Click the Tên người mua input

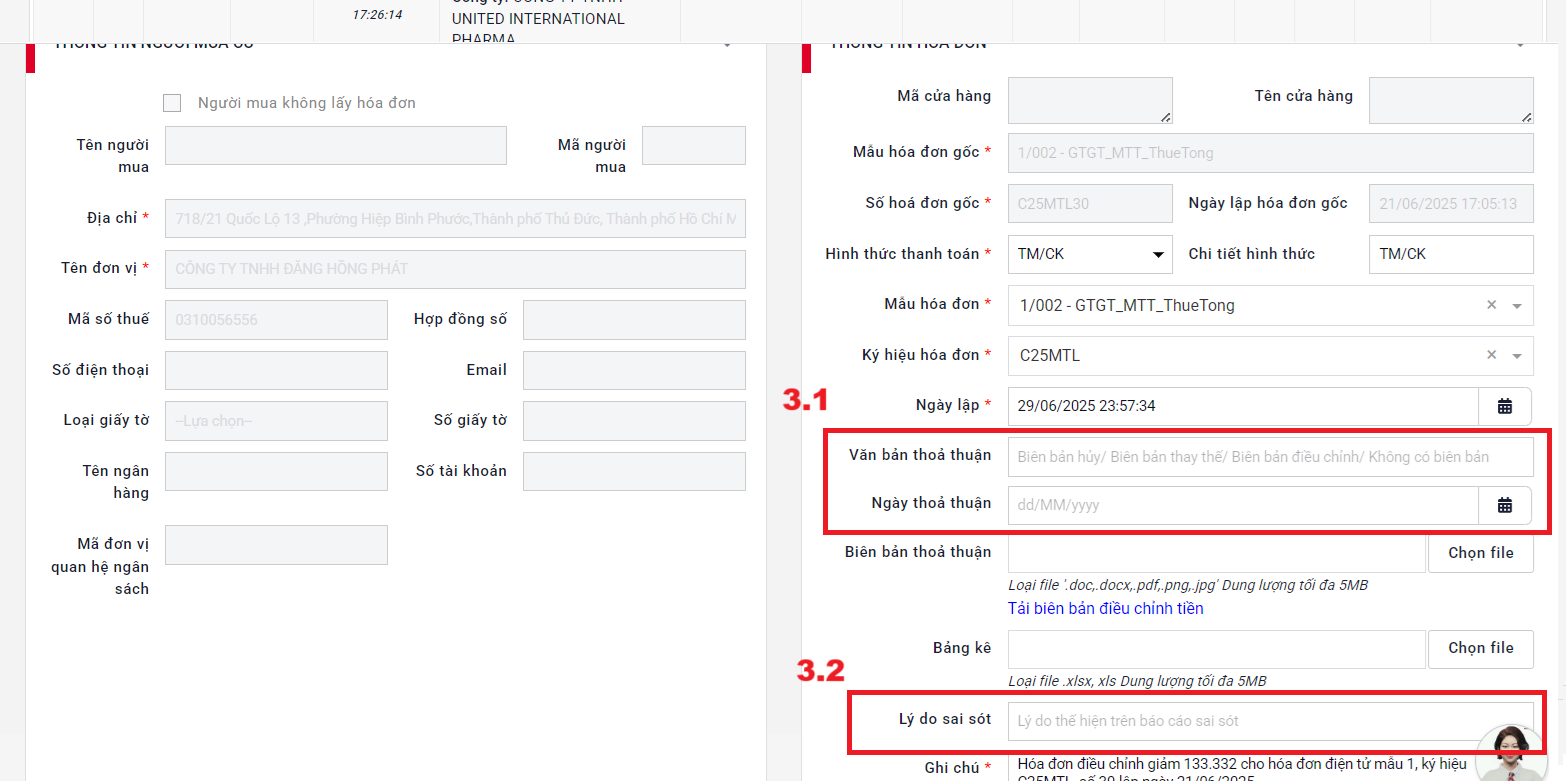click(x=335, y=145)
